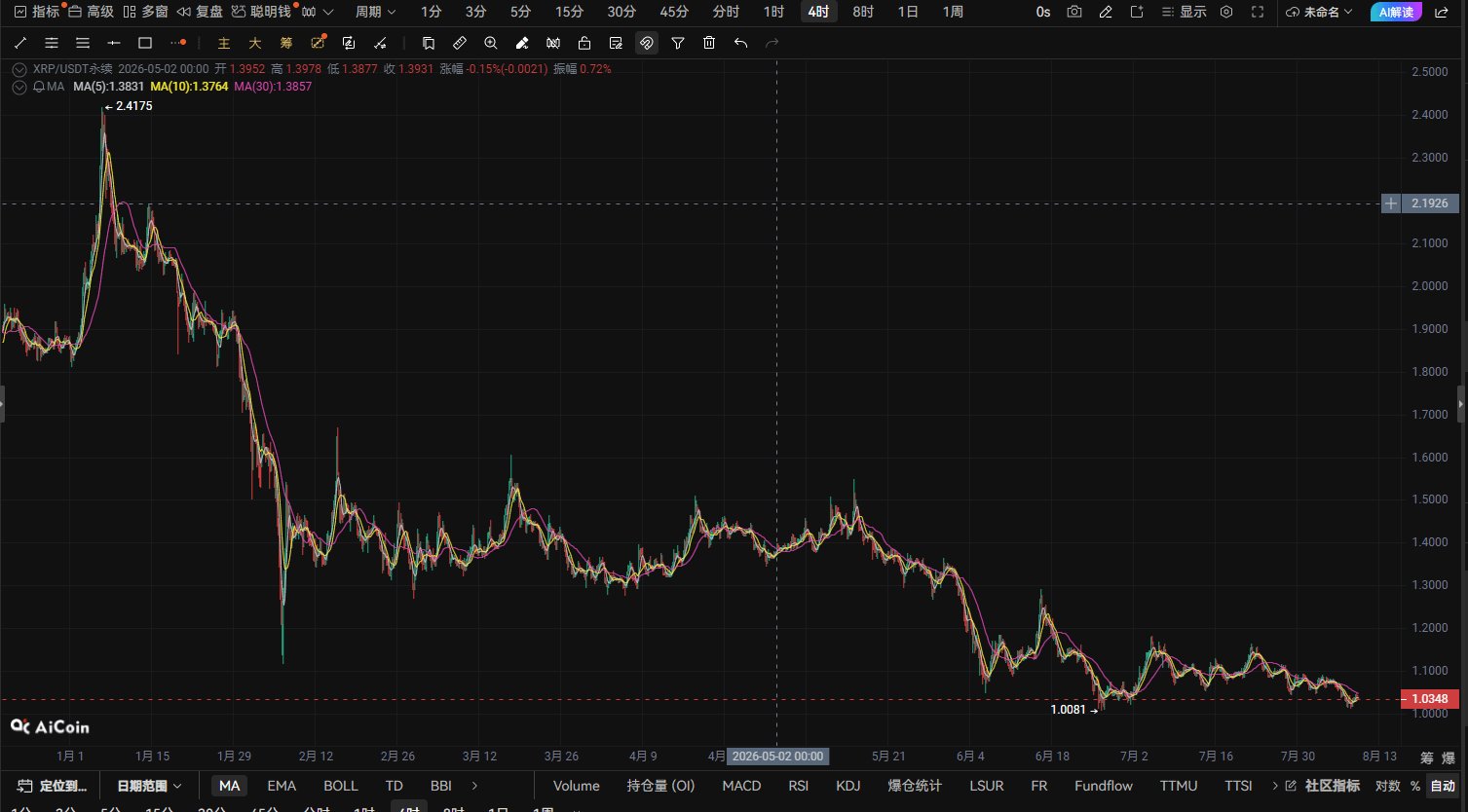1468x812 pixels.
Task: Click the plus icon on the crosshair price label
Action: tap(1392, 203)
